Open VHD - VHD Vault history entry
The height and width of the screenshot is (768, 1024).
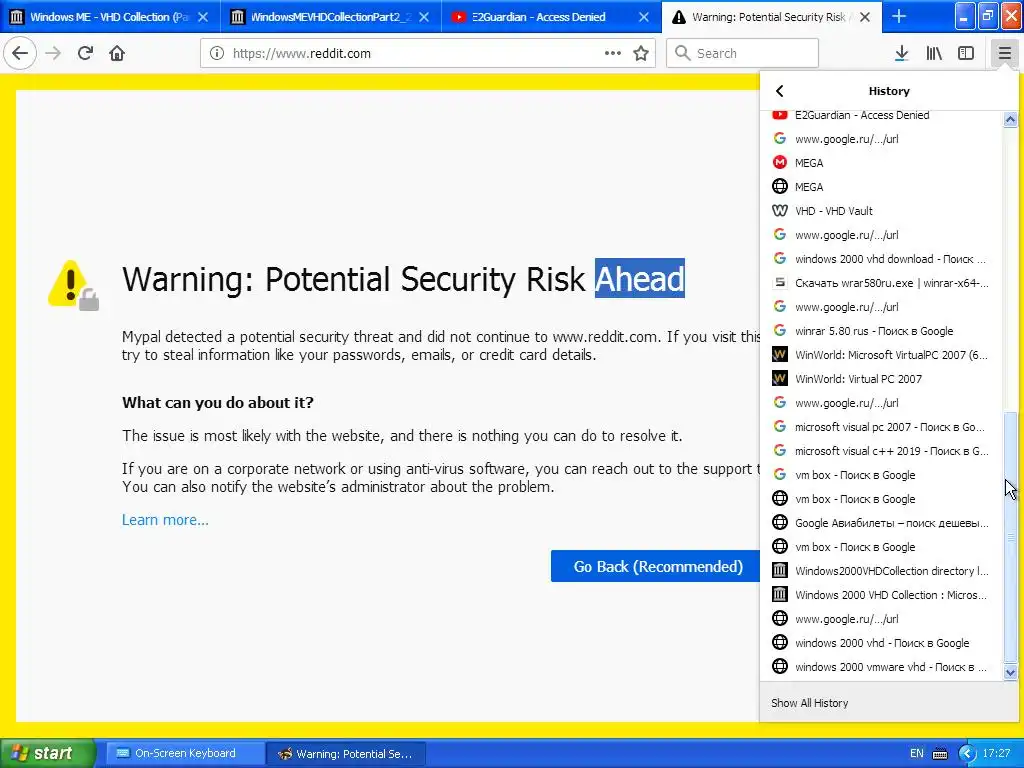[x=883, y=211]
